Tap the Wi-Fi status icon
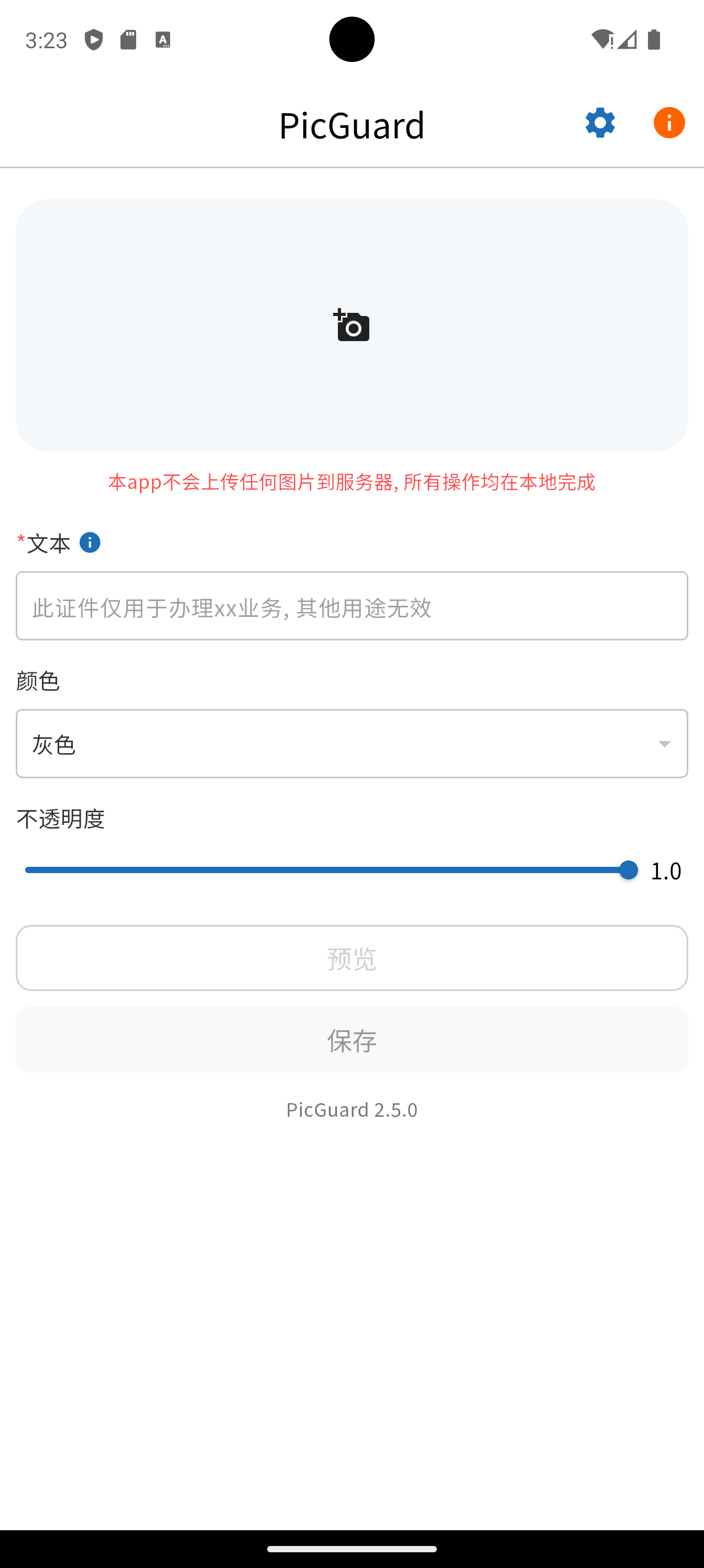The width and height of the screenshot is (704, 1568). point(602,39)
